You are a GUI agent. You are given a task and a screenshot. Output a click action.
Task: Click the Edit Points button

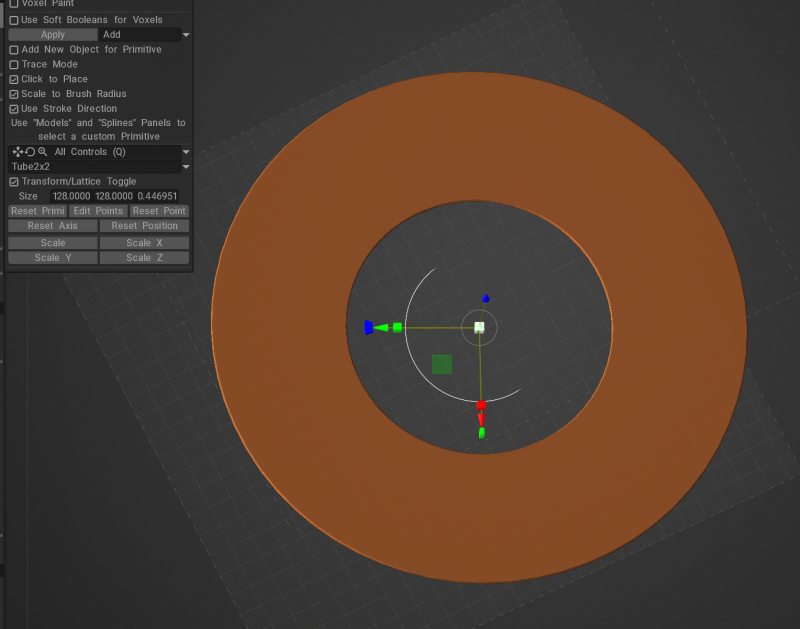click(98, 211)
